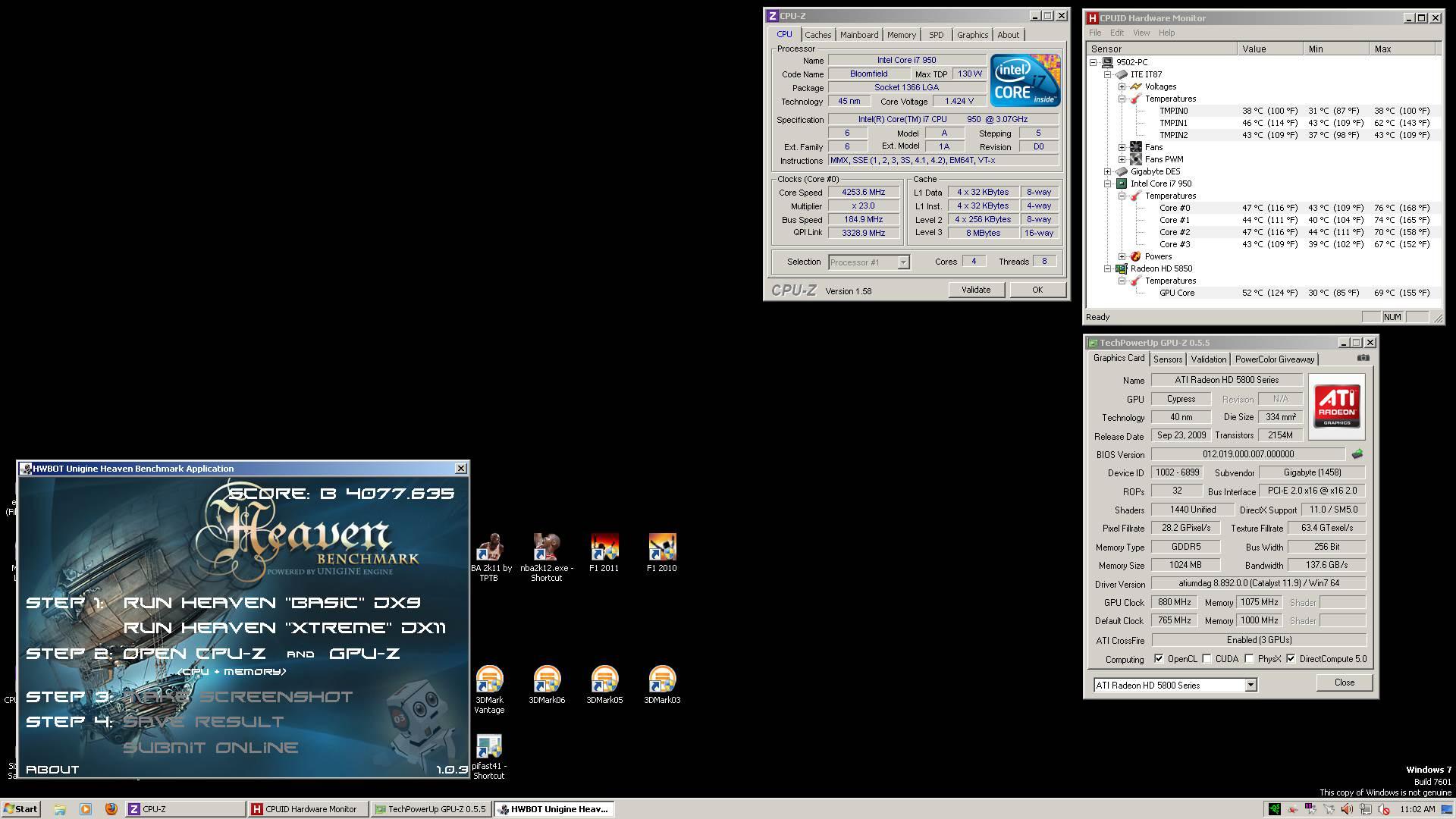
Task: Click the Radeon HD 5850 card icon in HWMonitor
Action: click(1122, 268)
